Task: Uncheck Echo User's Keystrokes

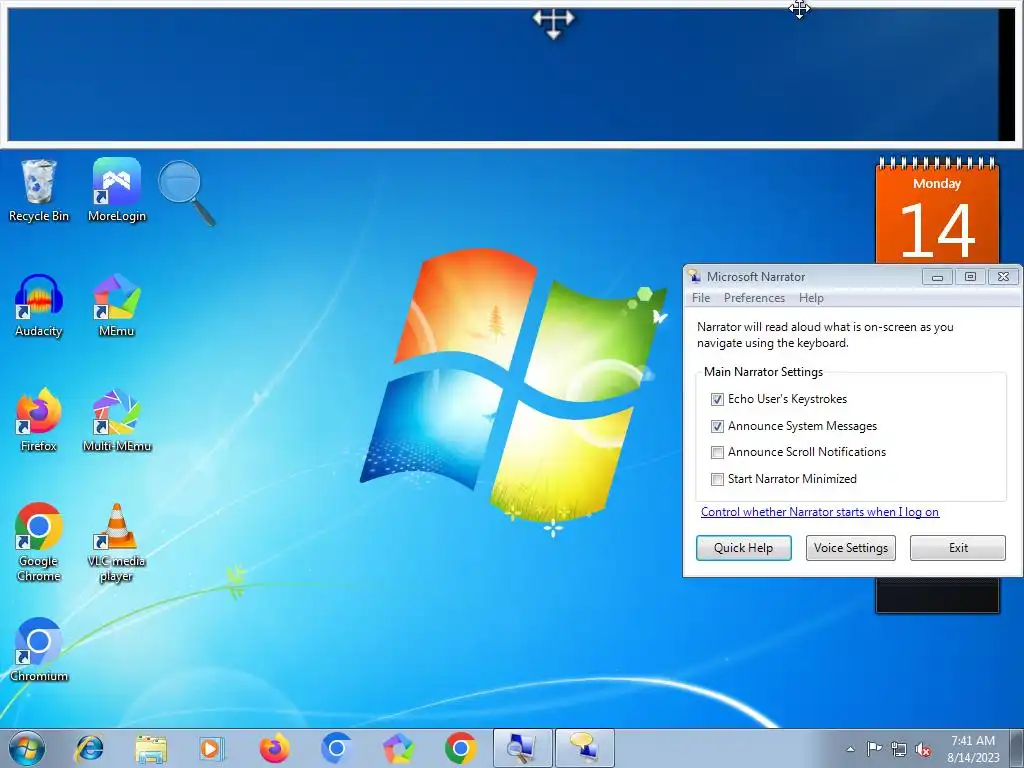Action: click(717, 399)
